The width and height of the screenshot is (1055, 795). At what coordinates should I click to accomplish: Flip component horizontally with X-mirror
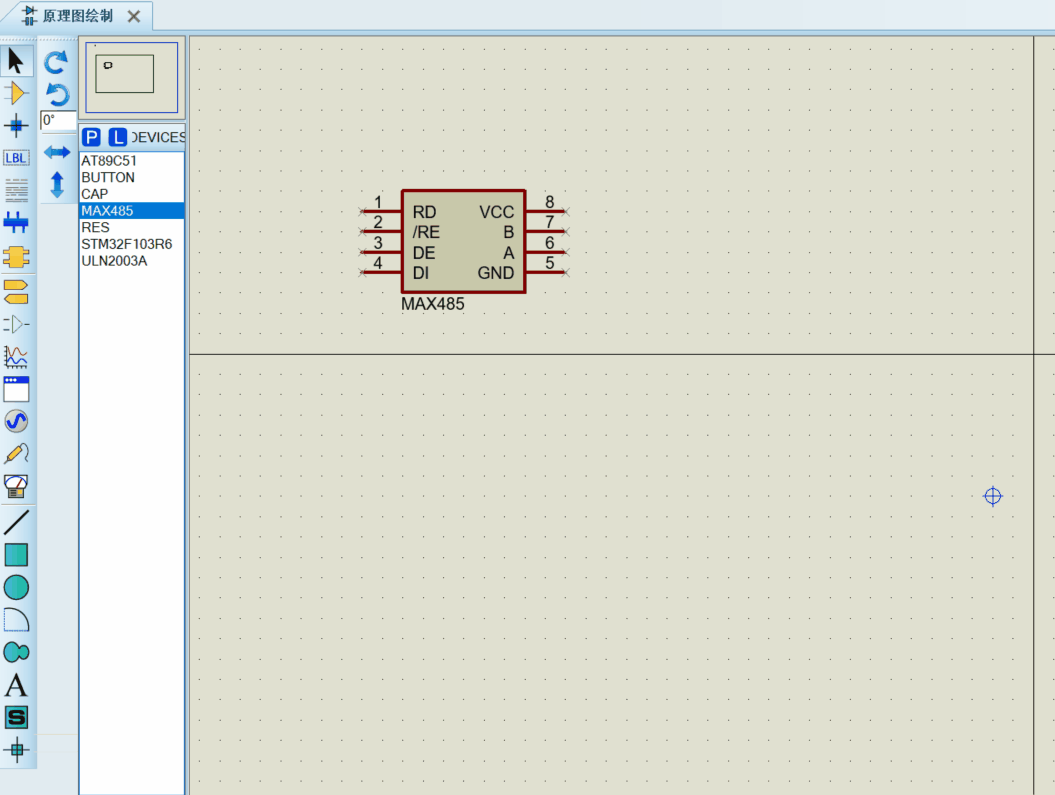[57, 152]
